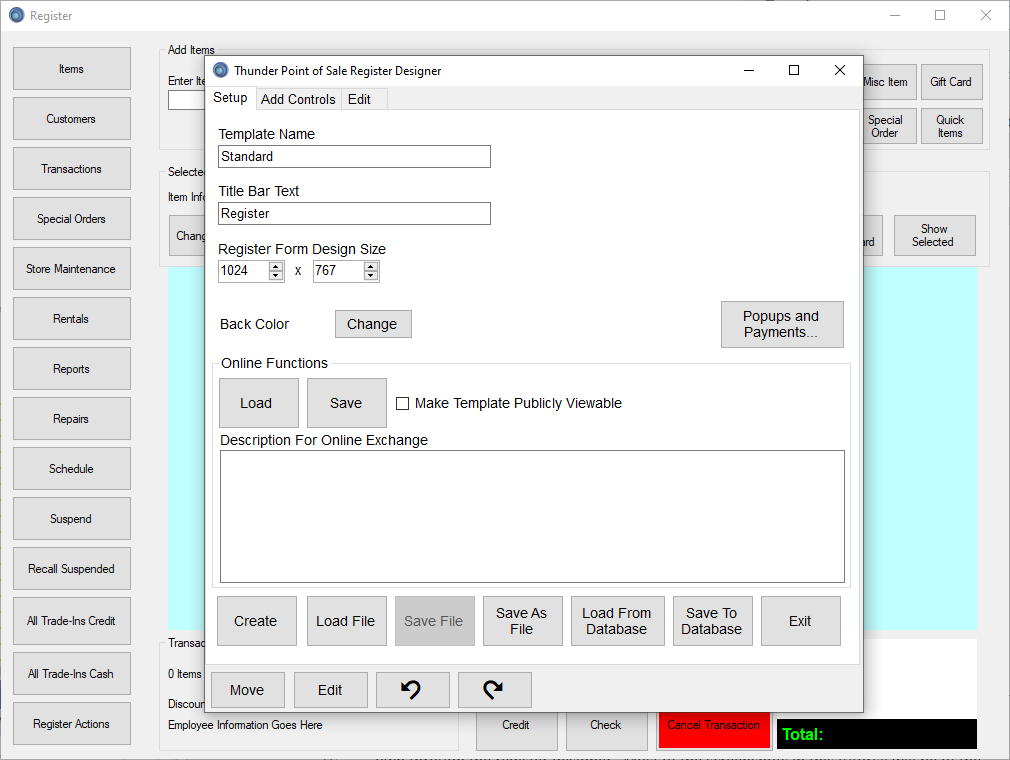Image resolution: width=1010 pixels, height=760 pixels.
Task: Increase the design width spinner value
Action: 276,266
